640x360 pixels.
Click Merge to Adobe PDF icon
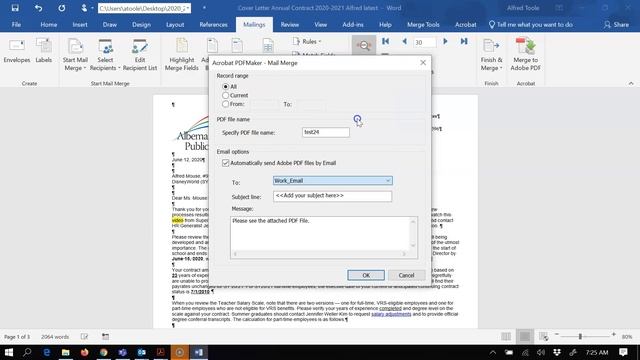click(x=525, y=55)
